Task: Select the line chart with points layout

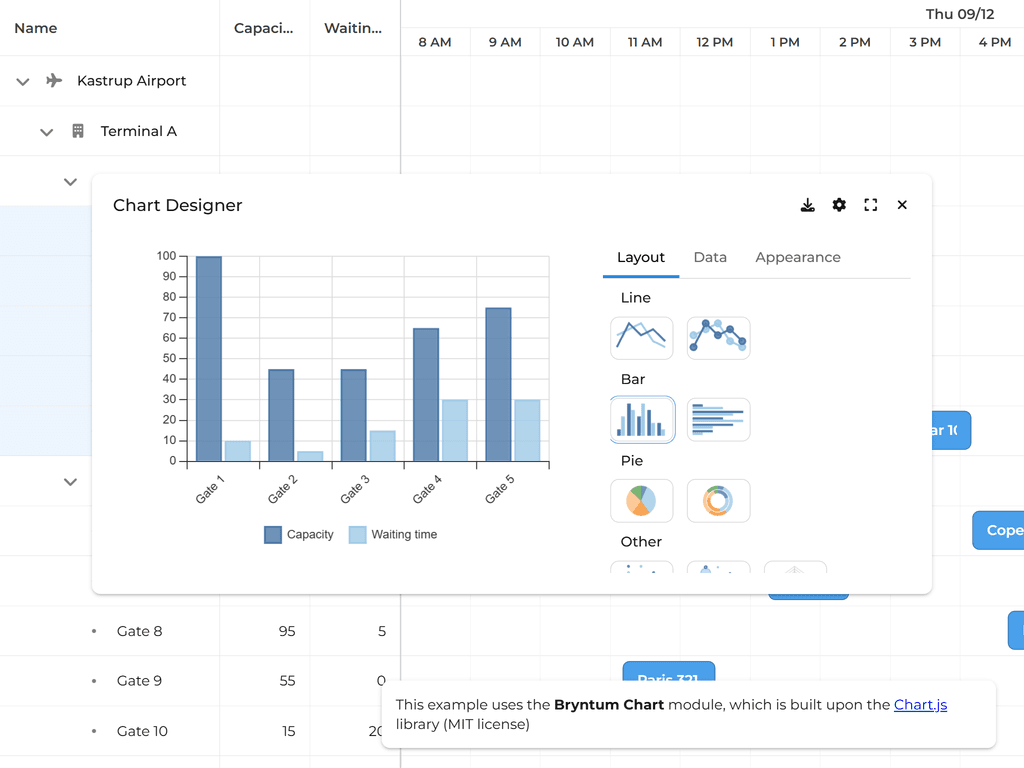Action: pos(717,337)
